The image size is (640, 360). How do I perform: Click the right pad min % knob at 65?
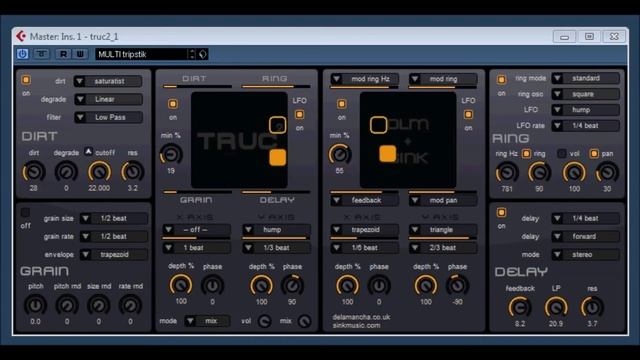340,155
